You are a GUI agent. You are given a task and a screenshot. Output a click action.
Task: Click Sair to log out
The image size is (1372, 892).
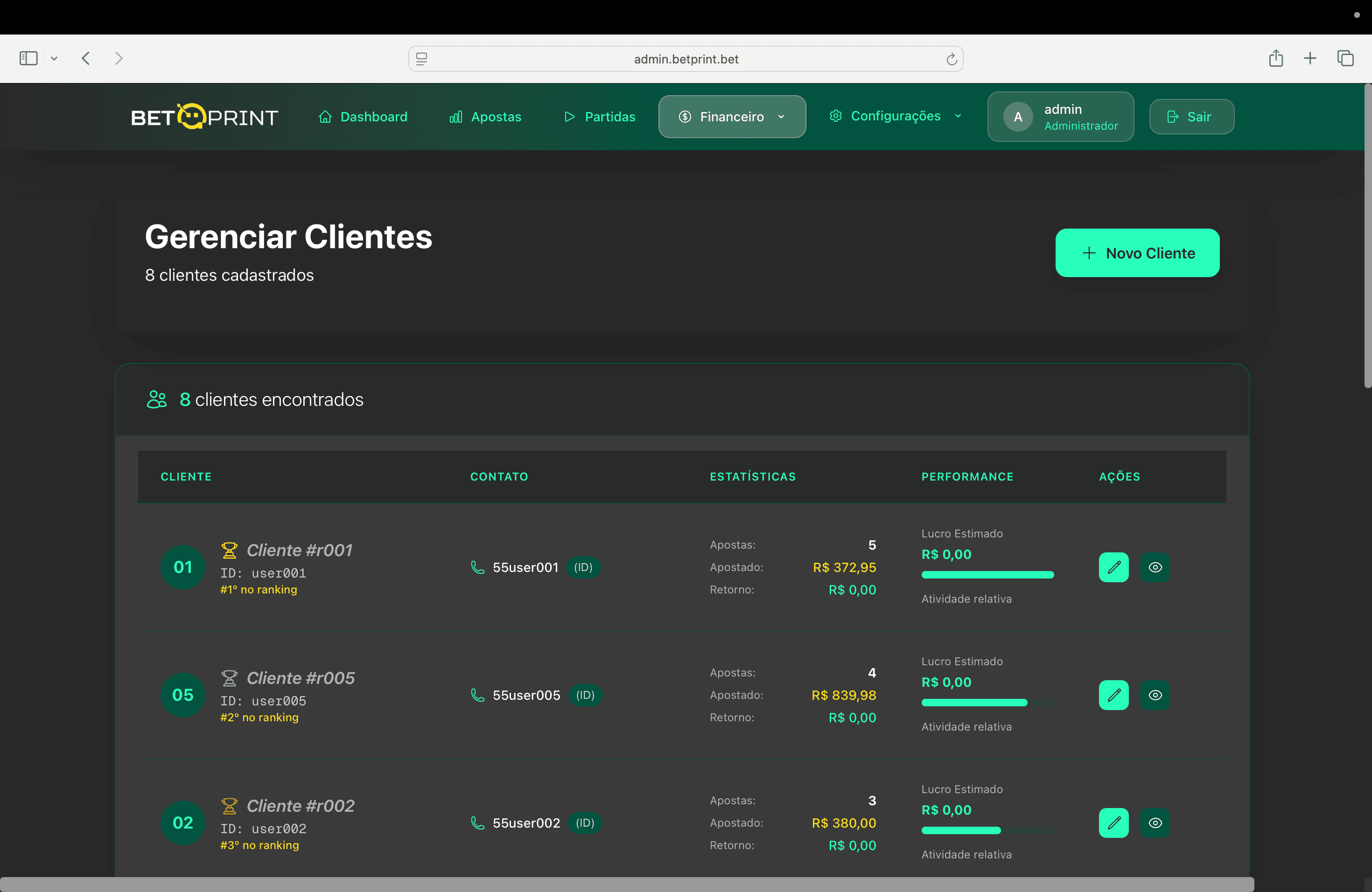pyautogui.click(x=1191, y=116)
